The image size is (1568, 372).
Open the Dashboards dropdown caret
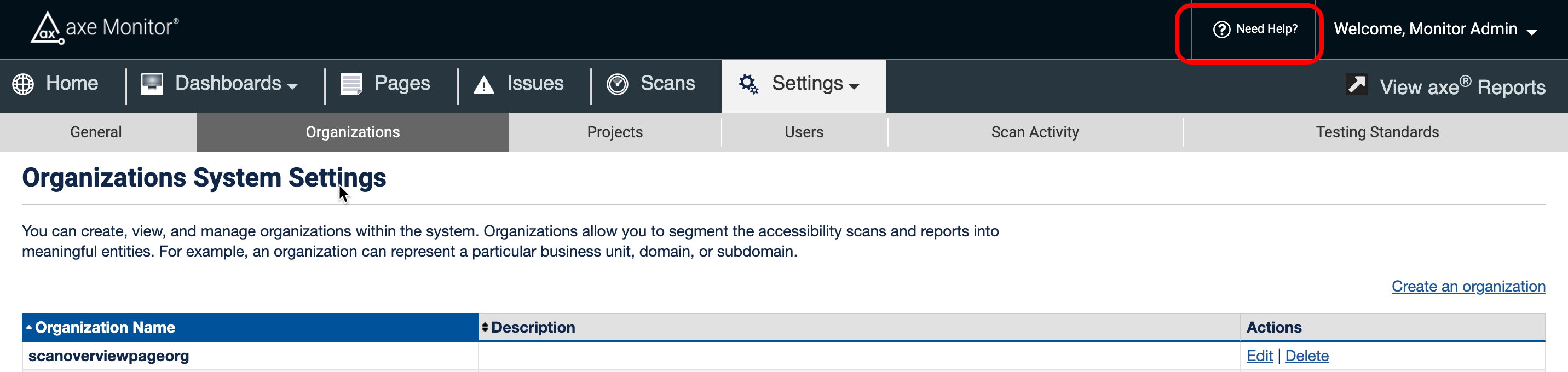click(x=293, y=86)
